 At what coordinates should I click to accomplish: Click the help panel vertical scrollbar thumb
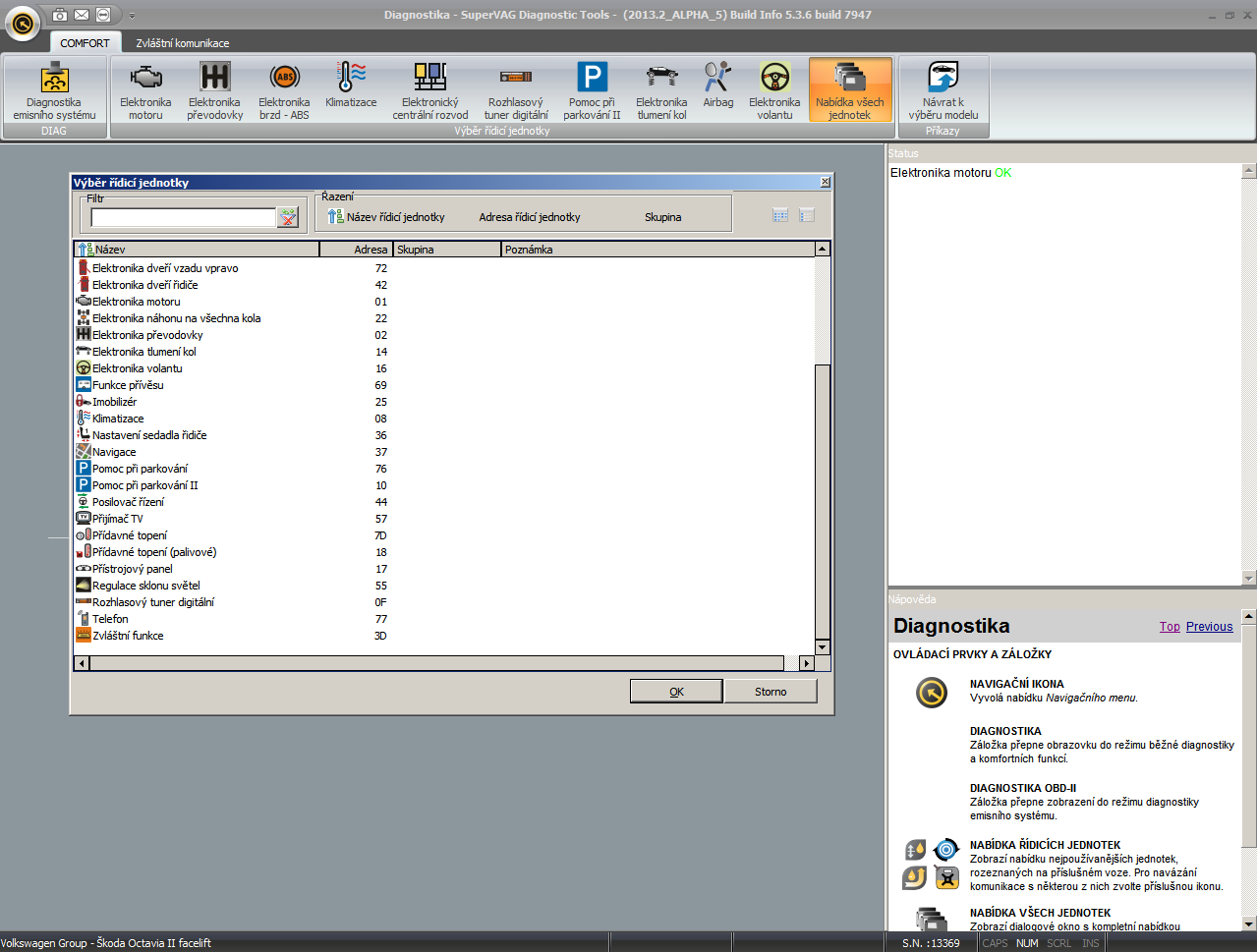click(1248, 735)
